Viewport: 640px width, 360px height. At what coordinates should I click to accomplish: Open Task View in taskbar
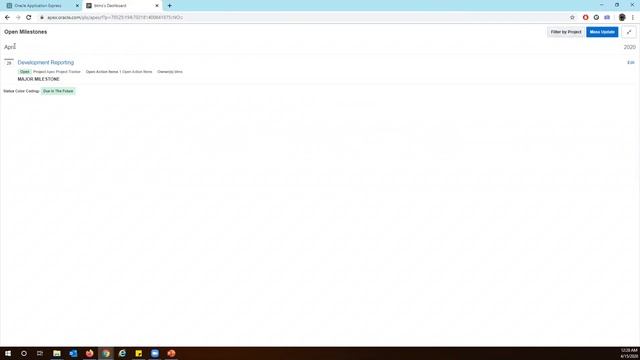40,353
